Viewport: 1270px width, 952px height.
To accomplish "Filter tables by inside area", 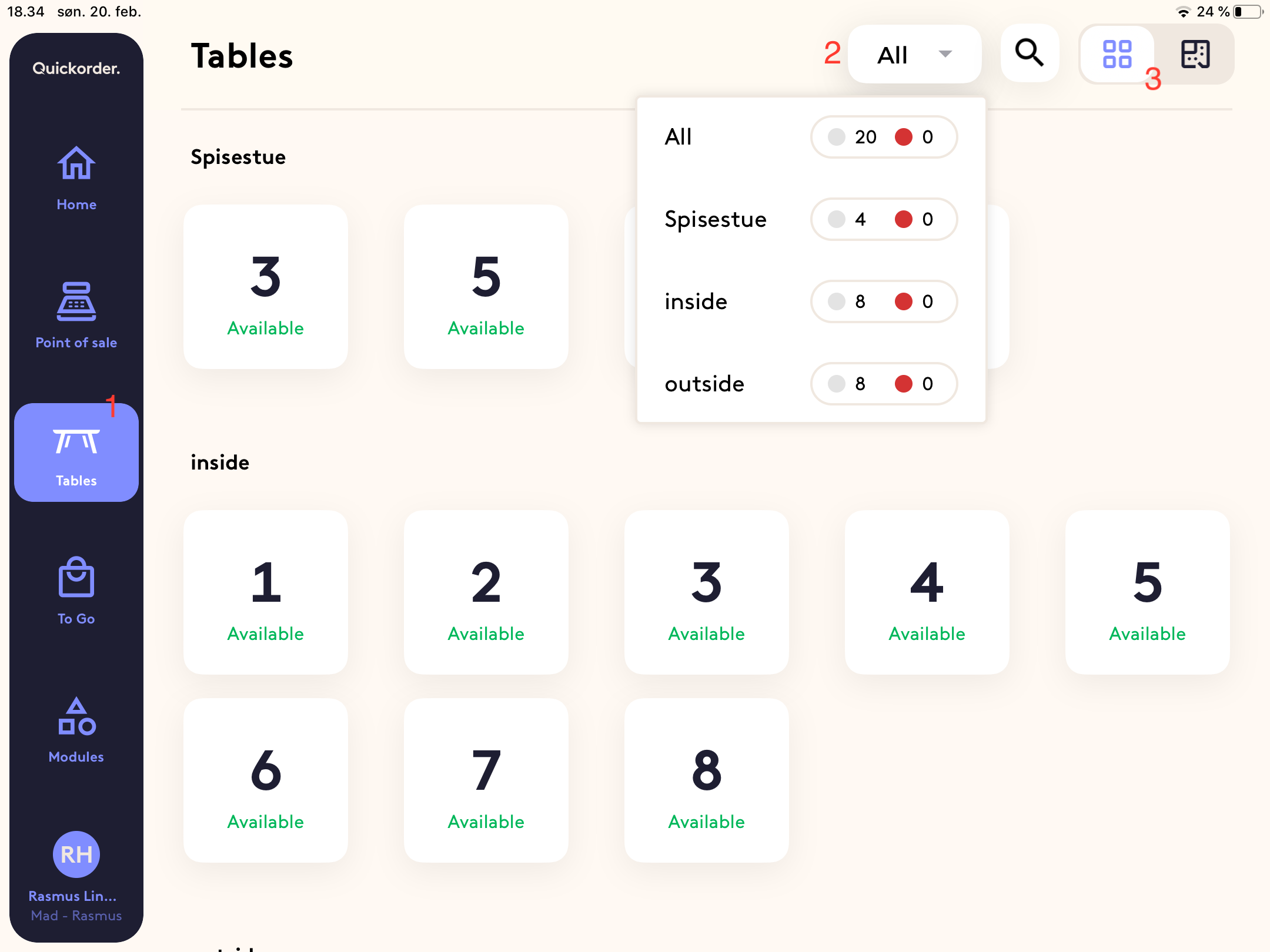I will (x=811, y=301).
